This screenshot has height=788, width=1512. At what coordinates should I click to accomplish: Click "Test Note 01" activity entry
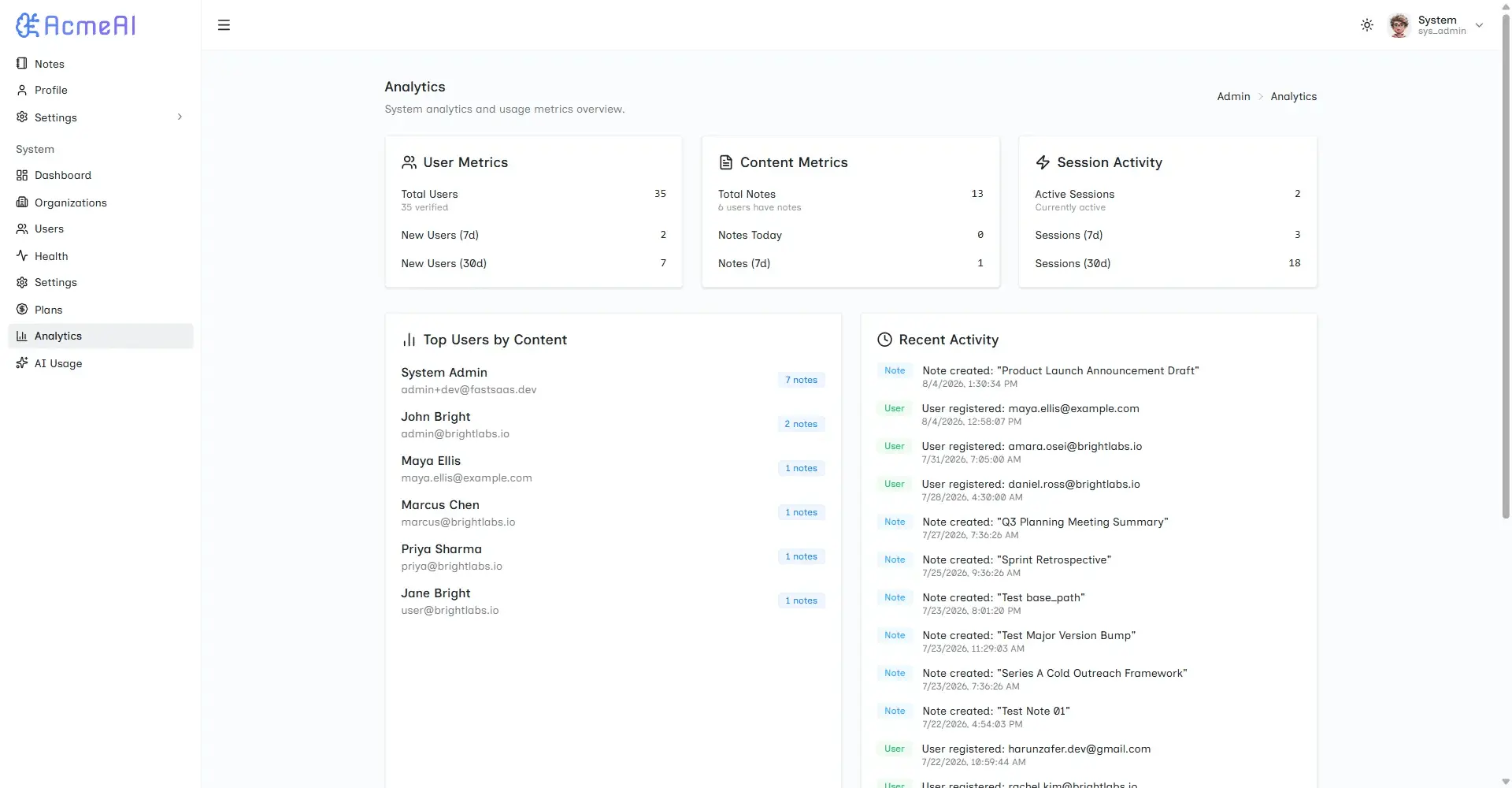pos(996,711)
